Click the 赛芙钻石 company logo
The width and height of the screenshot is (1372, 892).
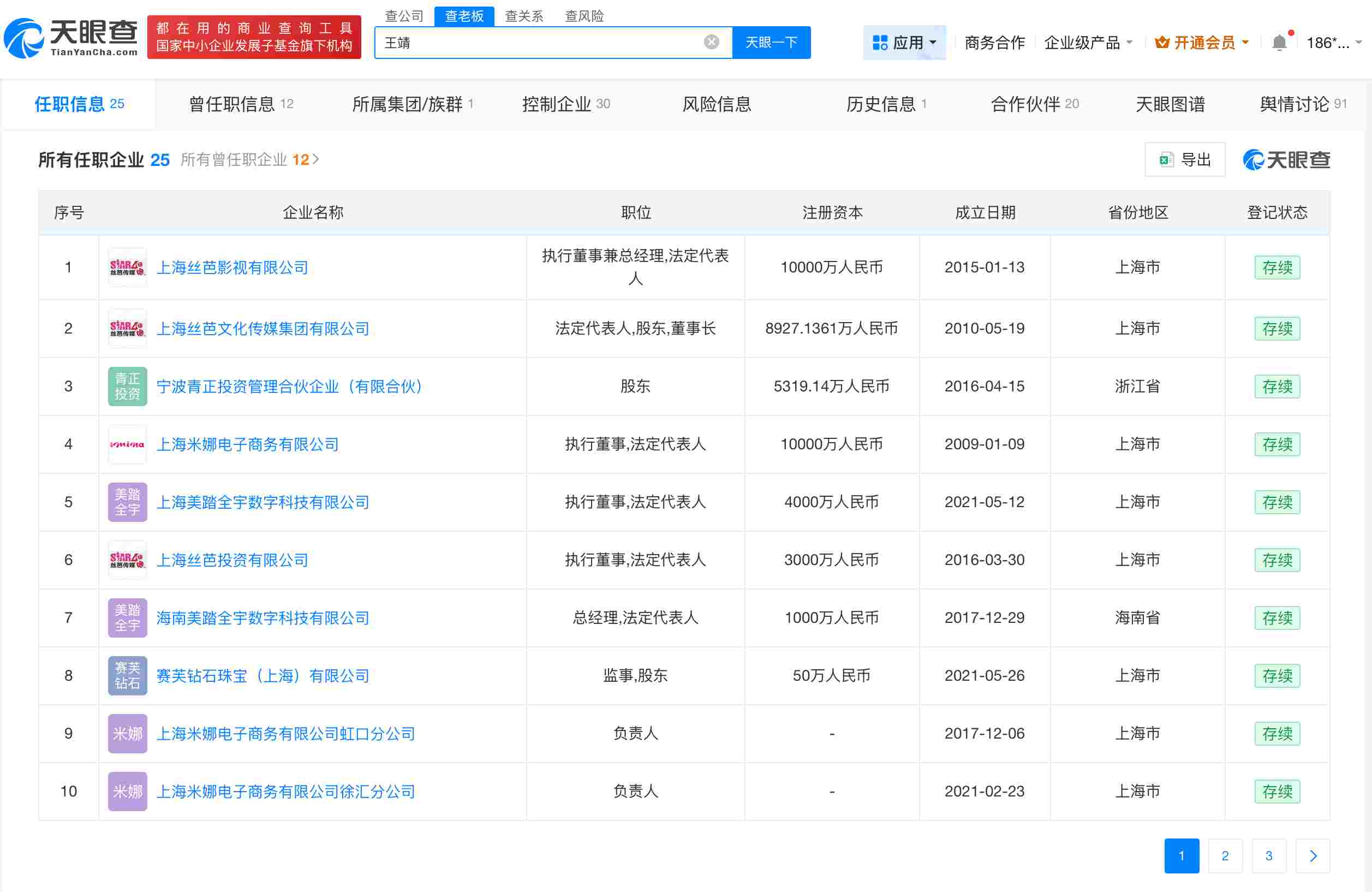127,675
